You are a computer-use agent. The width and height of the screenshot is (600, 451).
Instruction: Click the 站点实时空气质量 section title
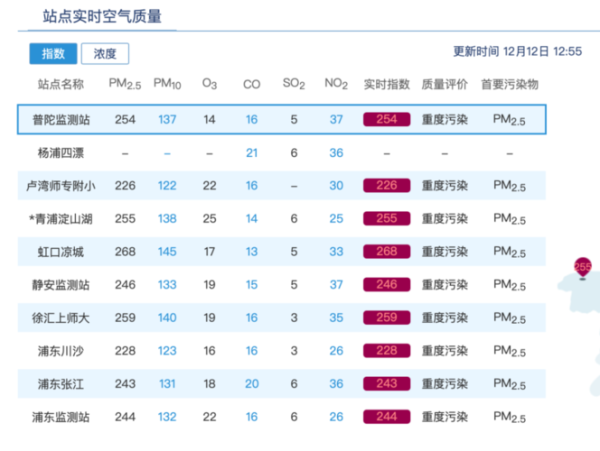102,16
